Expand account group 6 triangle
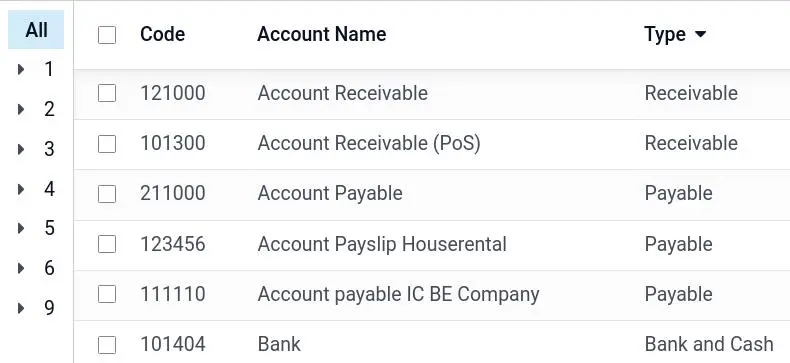Screen dimensions: 790x363 click(x=21, y=268)
